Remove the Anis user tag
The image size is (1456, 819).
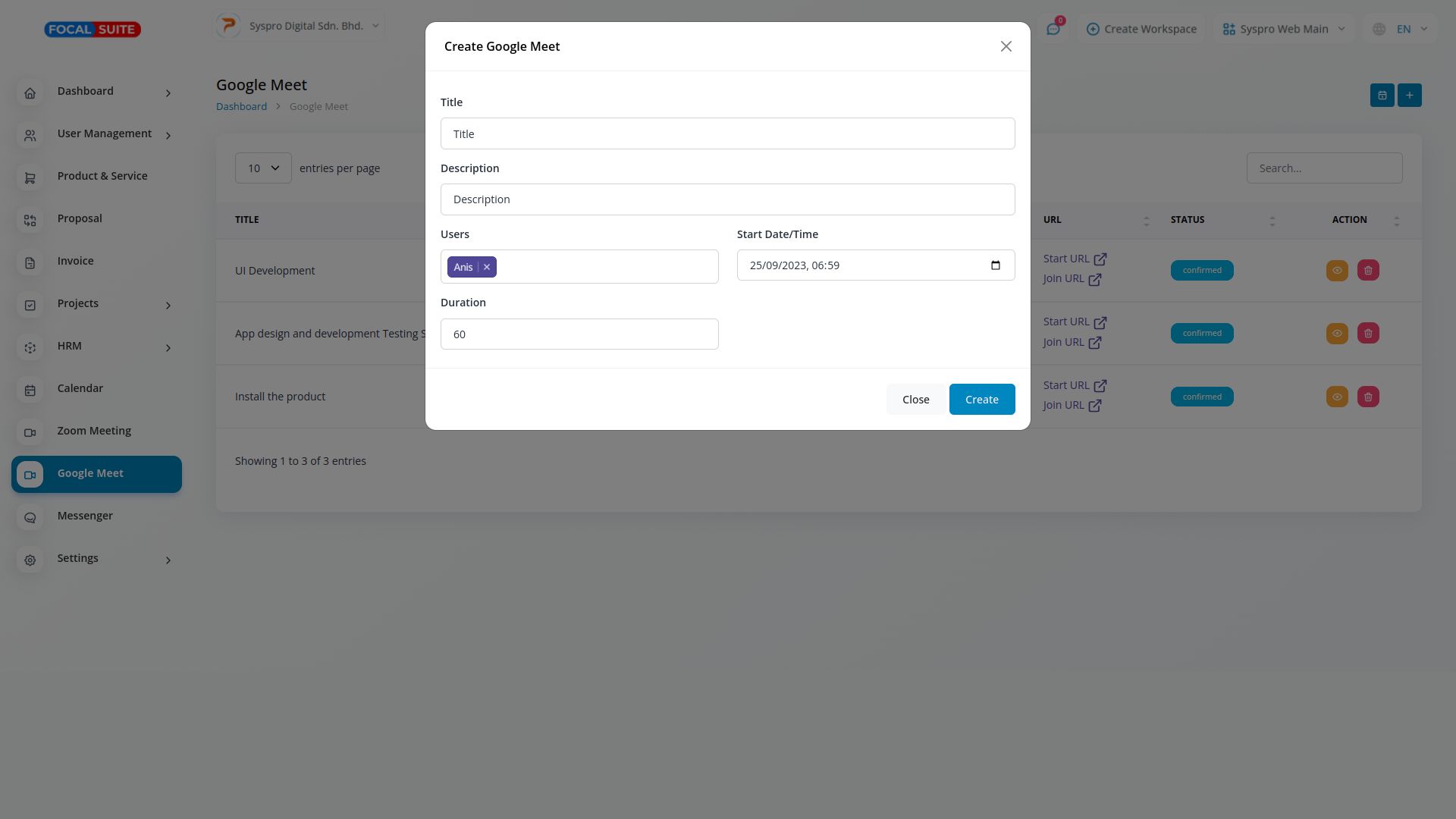click(487, 267)
